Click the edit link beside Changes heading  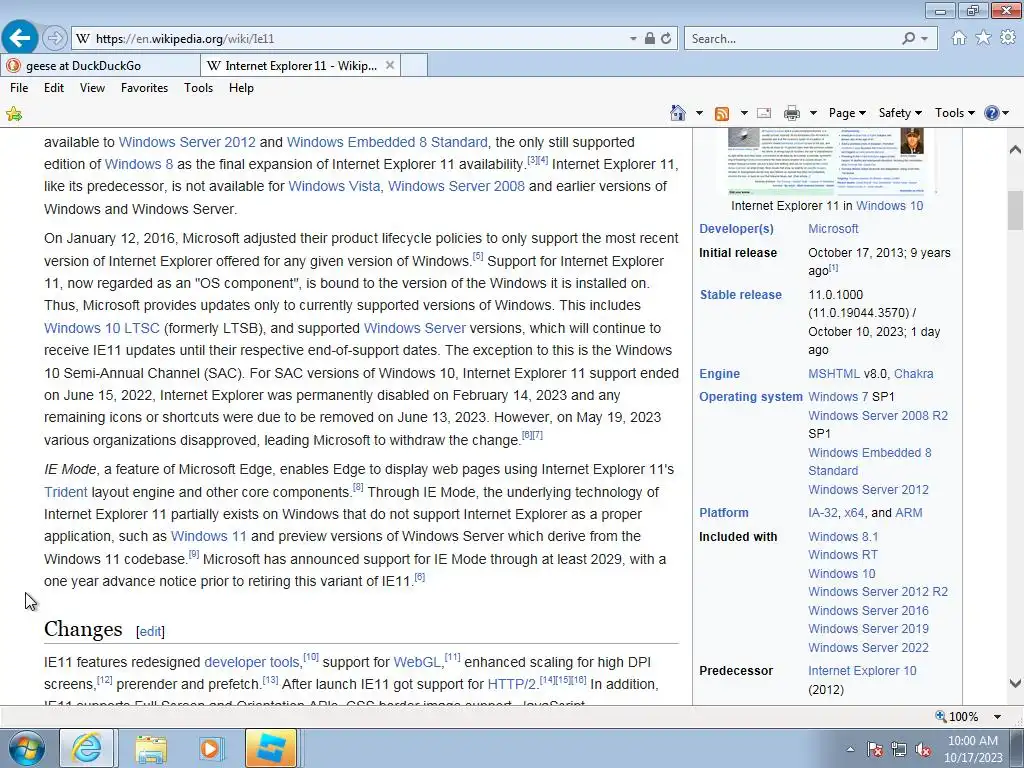coord(150,632)
